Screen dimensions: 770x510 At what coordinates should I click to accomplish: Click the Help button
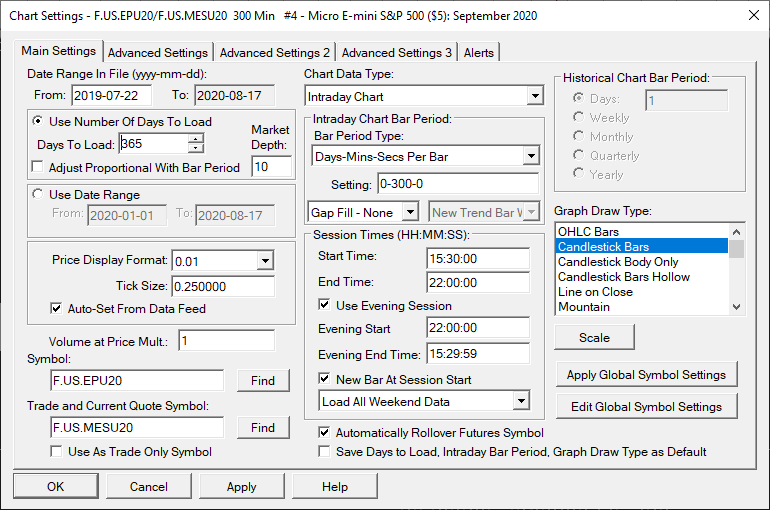(x=335, y=486)
